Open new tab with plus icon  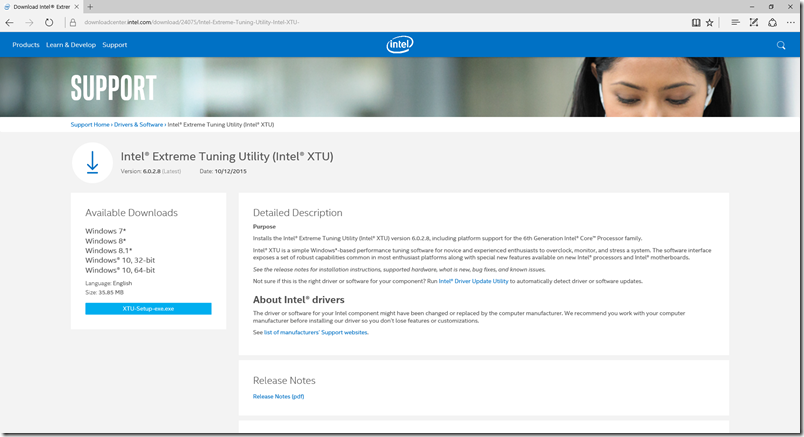[90, 7]
